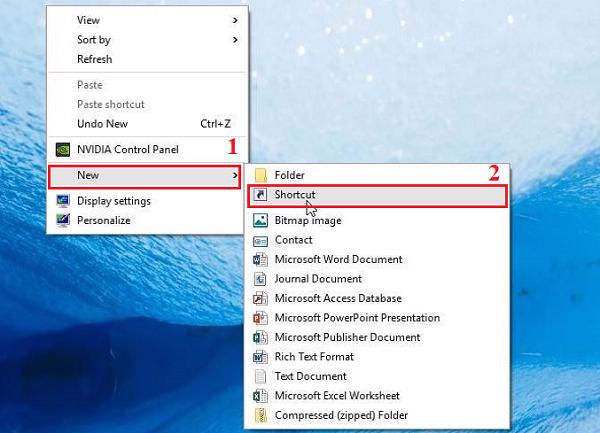Click the Shortcut arrow icon
This screenshot has width=600, height=433.
[260, 195]
